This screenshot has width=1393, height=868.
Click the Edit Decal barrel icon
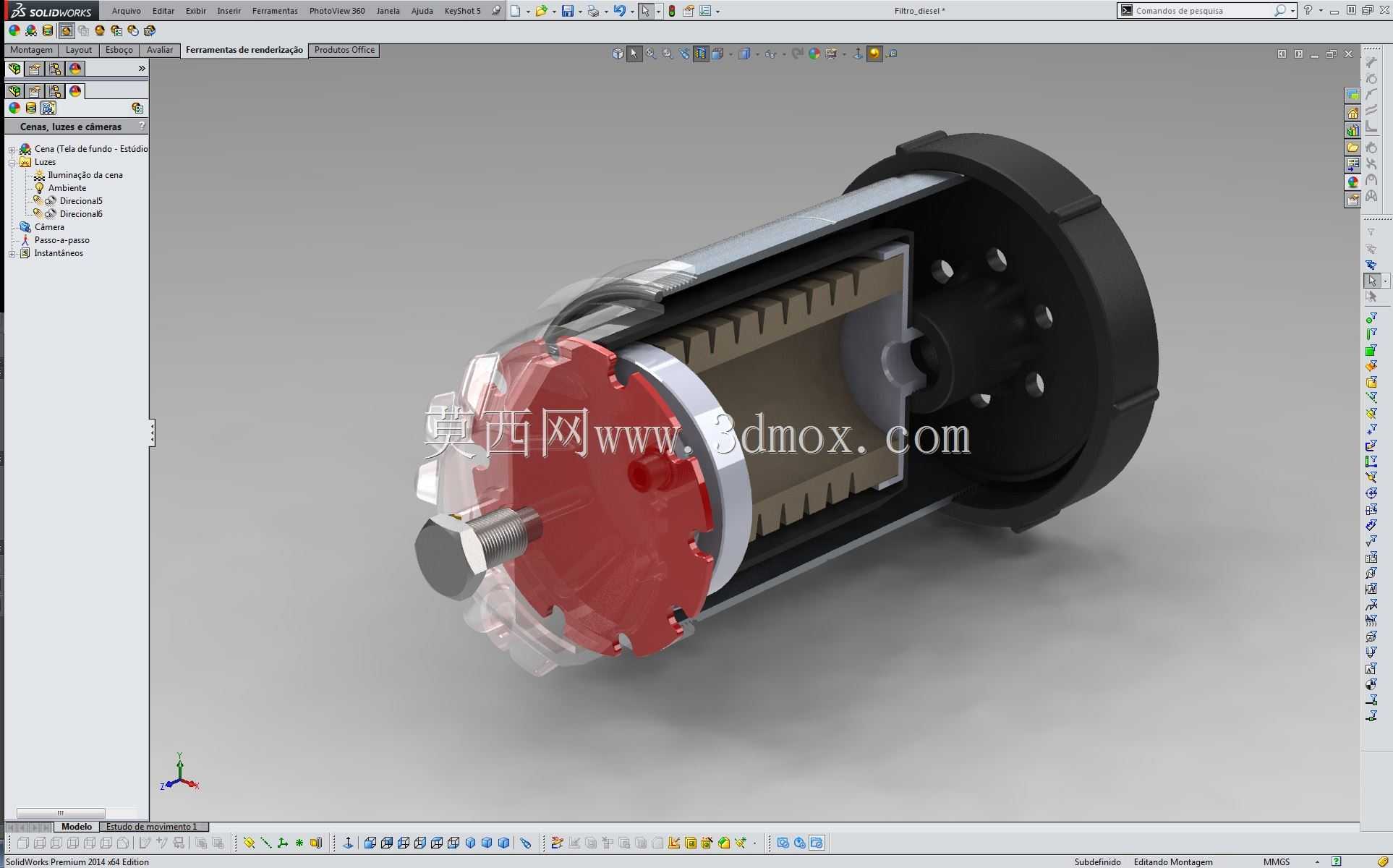pos(48,30)
